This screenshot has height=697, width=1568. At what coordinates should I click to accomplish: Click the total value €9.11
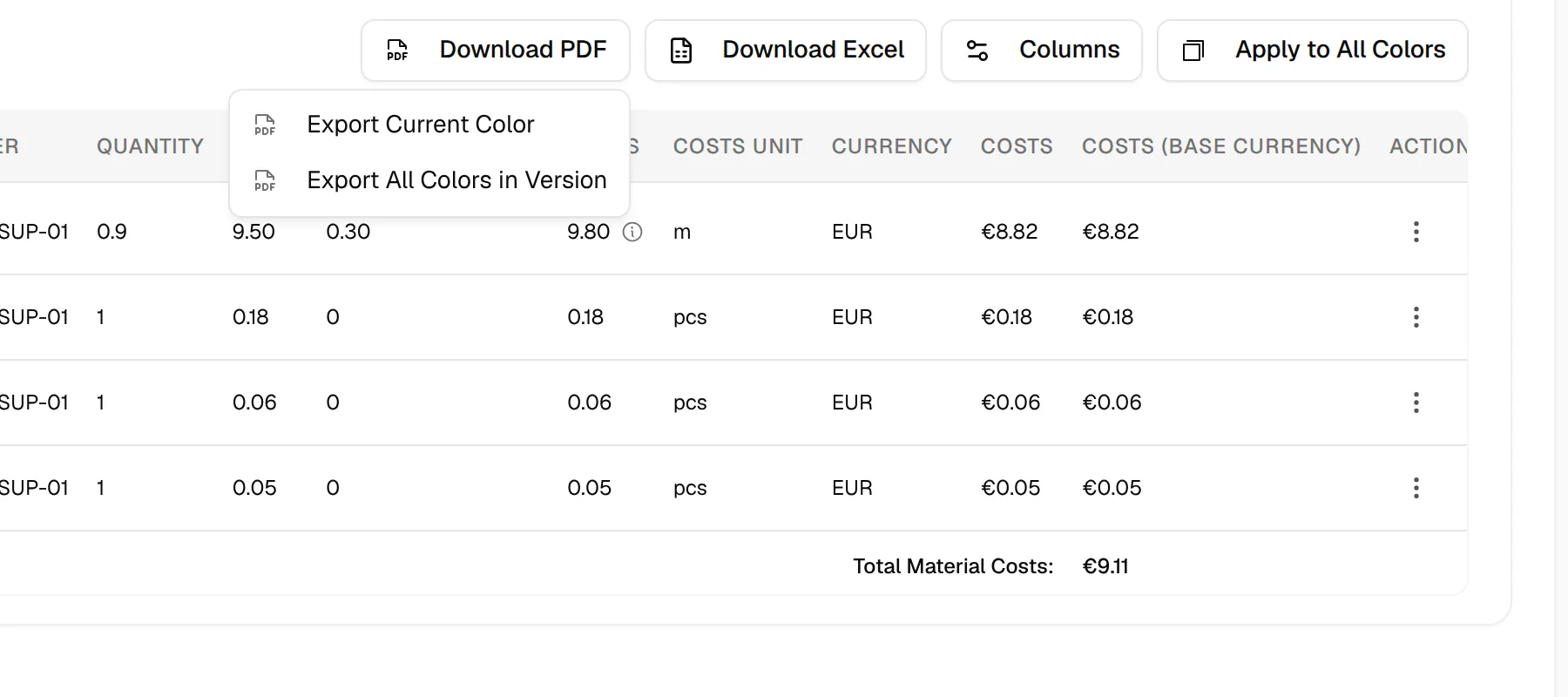click(1105, 566)
